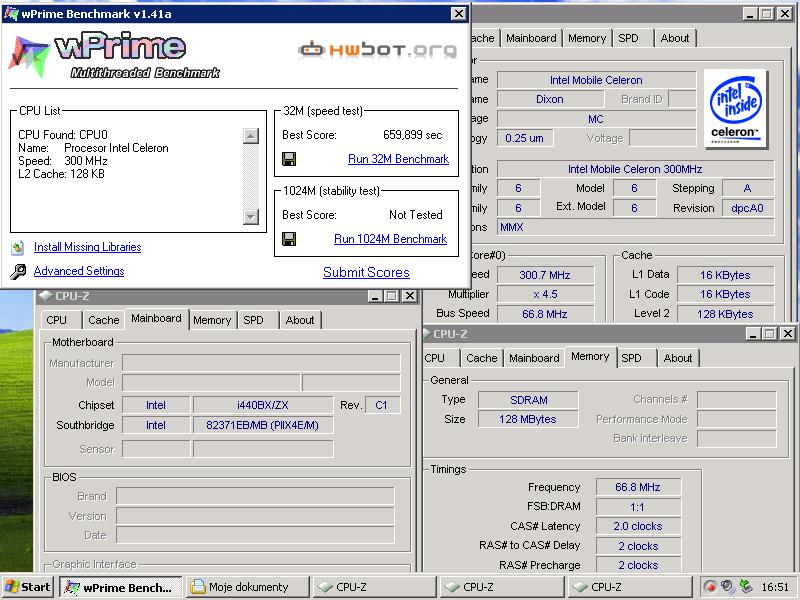Click the Southbridge 82371EB/MB value

(263, 425)
